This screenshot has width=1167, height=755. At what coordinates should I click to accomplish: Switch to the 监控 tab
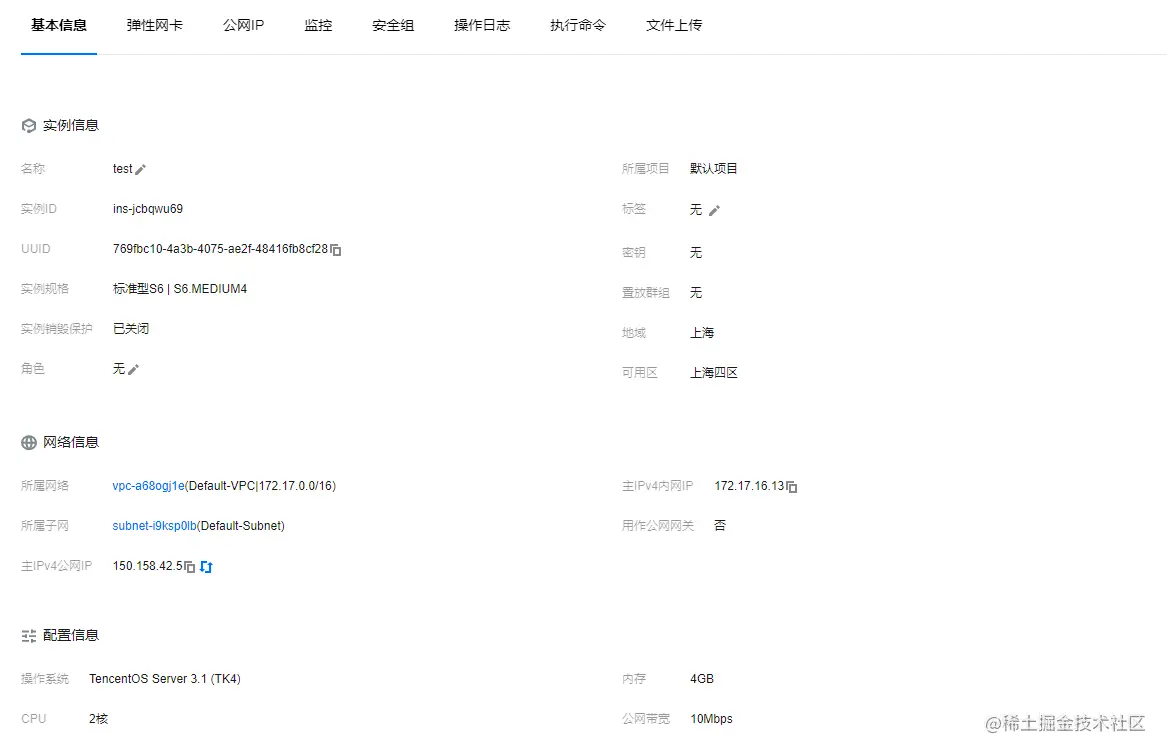tap(319, 25)
